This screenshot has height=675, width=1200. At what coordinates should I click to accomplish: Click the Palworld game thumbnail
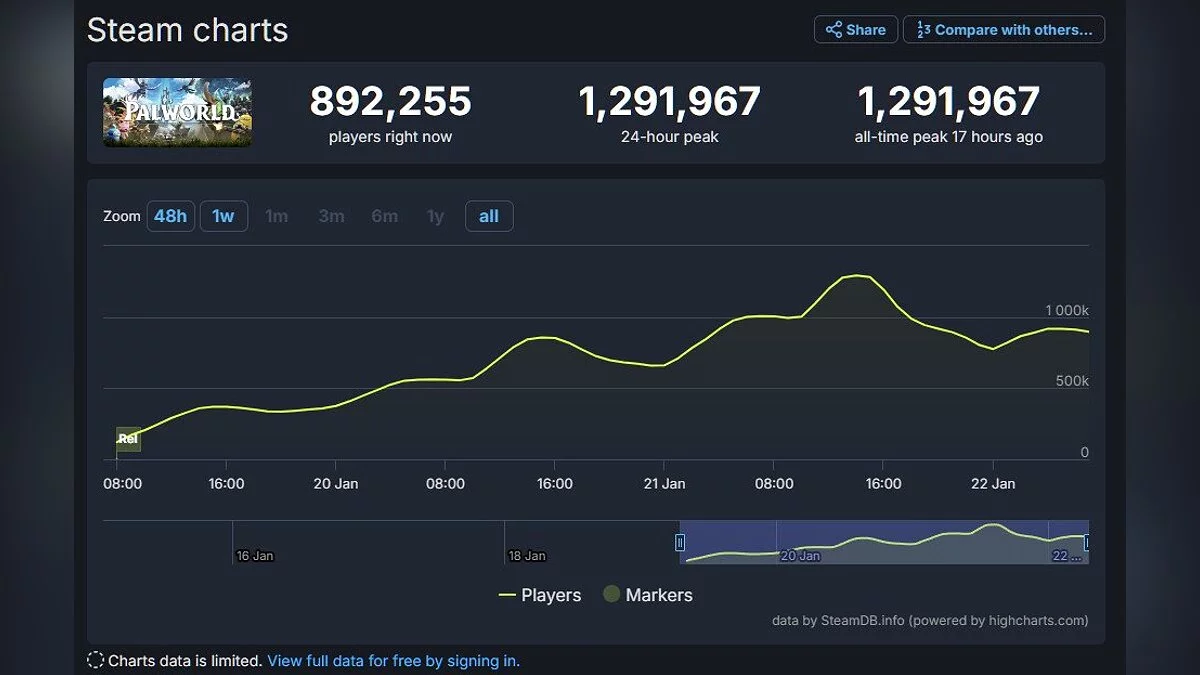click(x=177, y=113)
